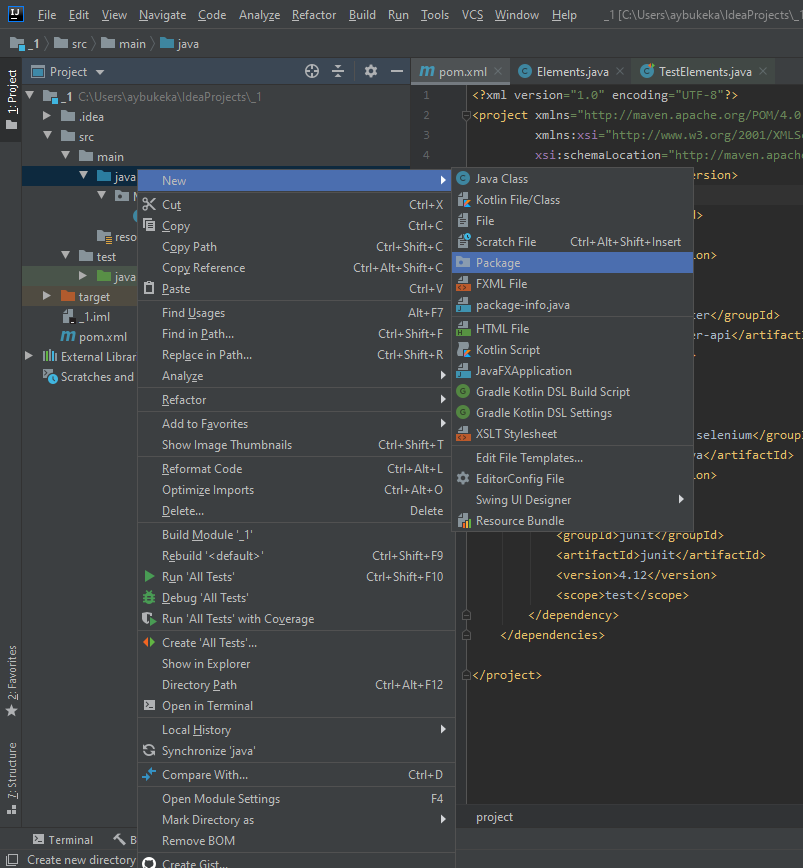Collapse the test folder
Screen dimensions: 803x868
pyautogui.click(x=66, y=256)
